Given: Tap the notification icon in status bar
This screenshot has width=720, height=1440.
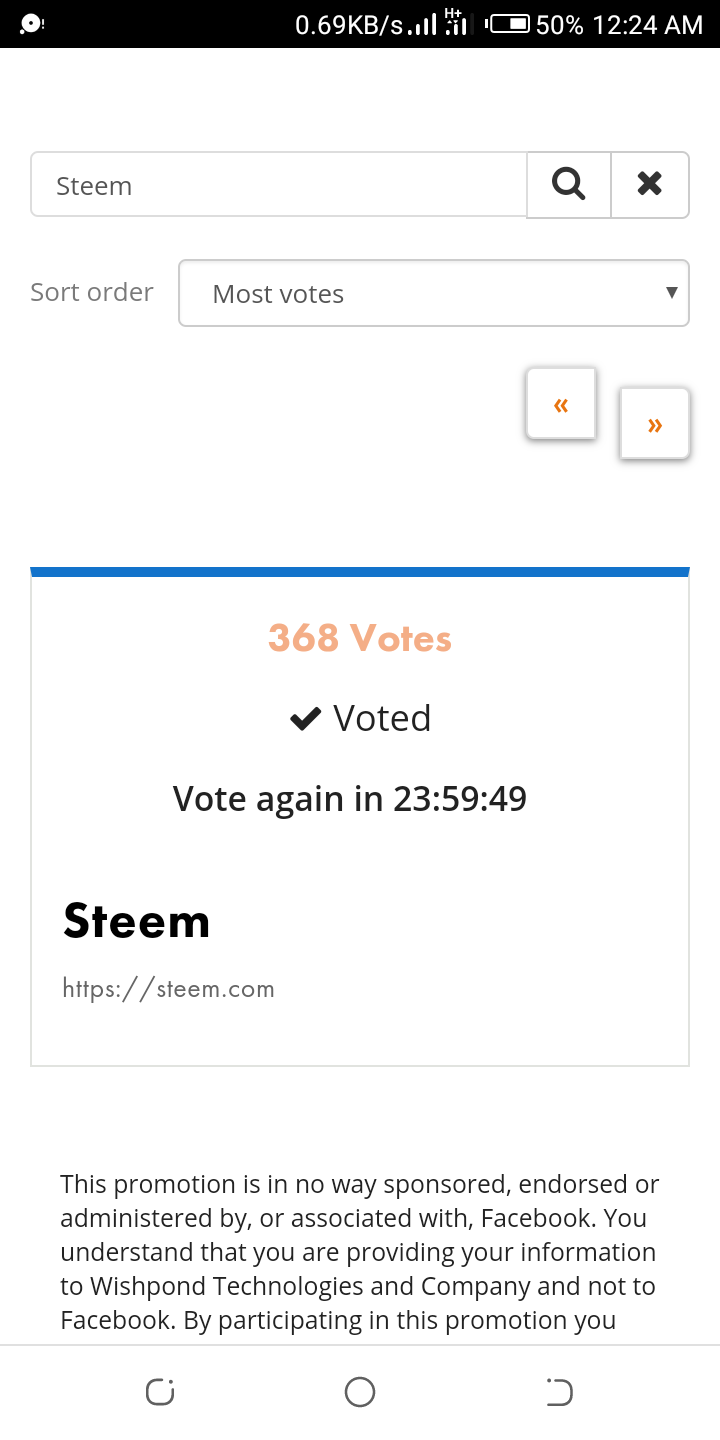Looking at the screenshot, I should (31, 23).
